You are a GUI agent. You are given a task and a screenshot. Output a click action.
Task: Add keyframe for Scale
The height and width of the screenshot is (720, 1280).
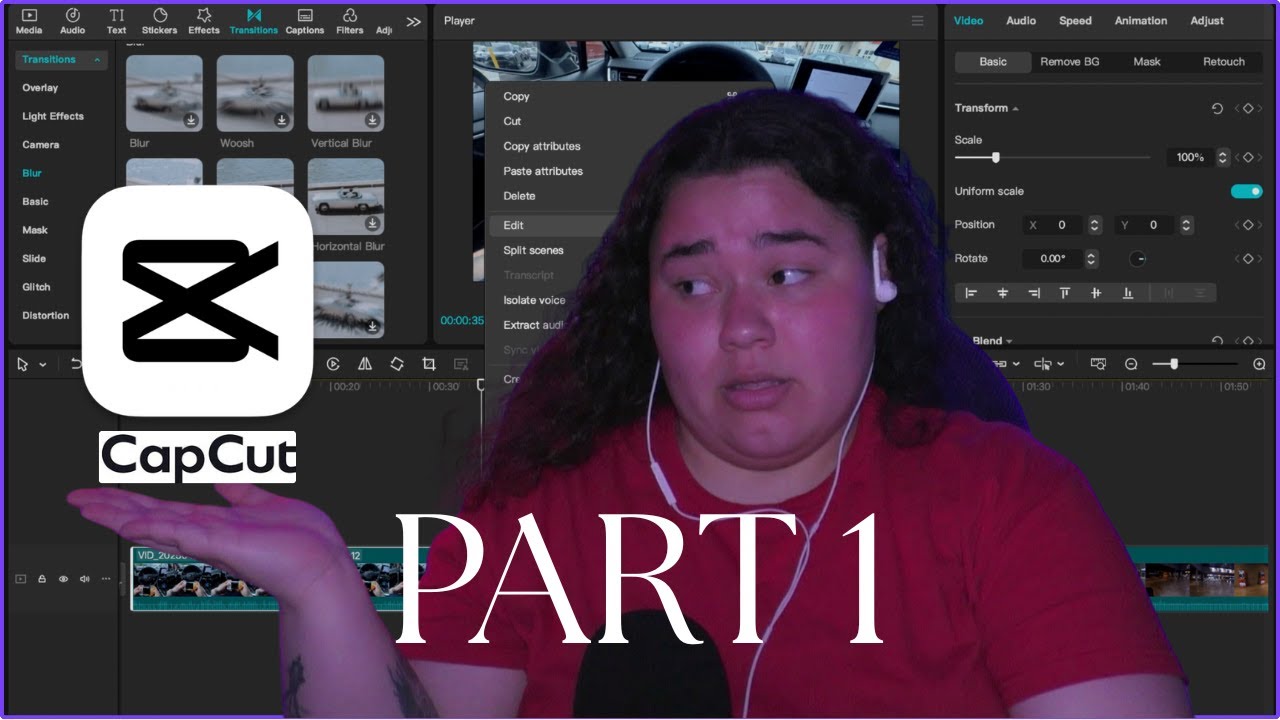tap(1248, 157)
